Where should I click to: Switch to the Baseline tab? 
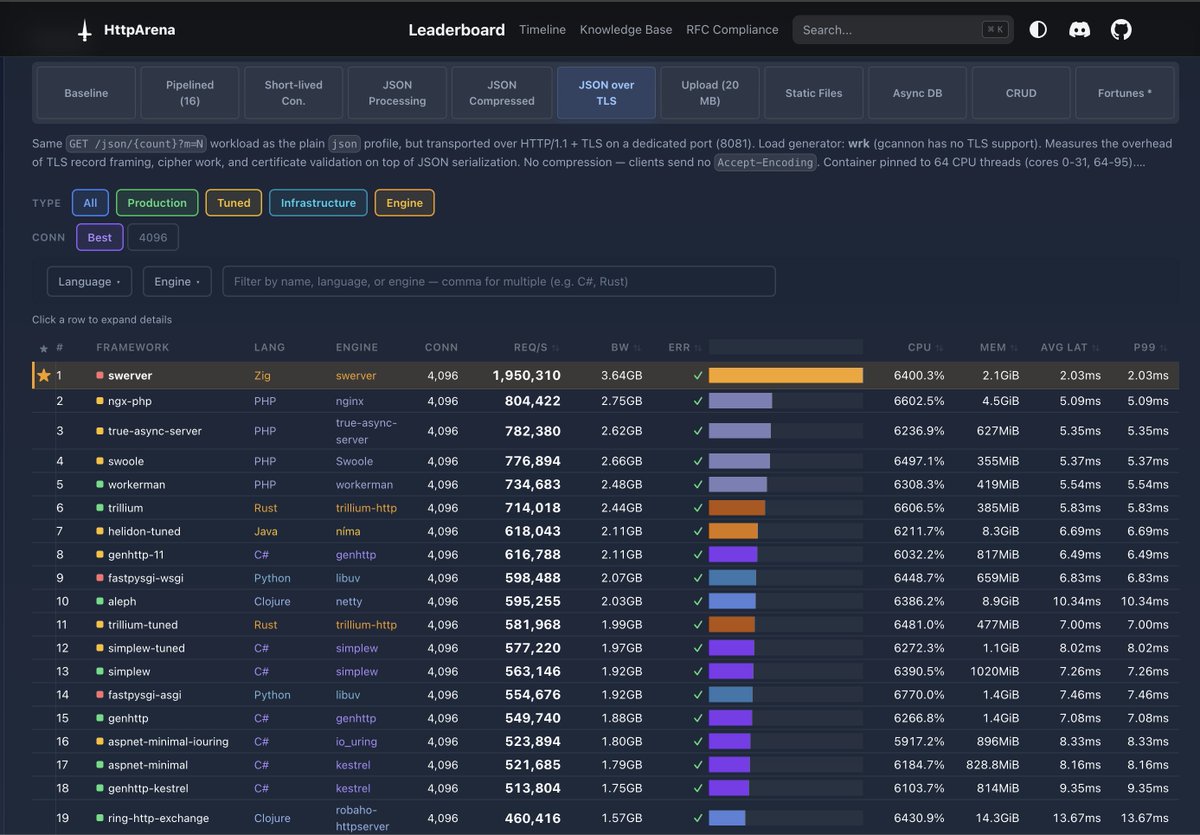[86, 93]
